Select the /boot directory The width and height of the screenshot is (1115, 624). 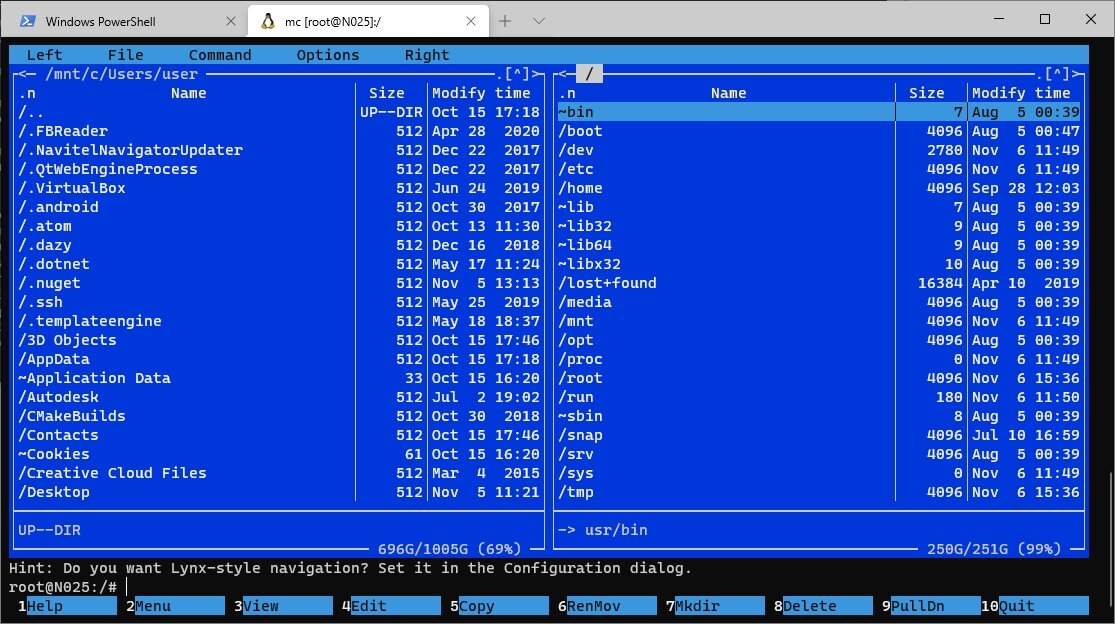819,131
